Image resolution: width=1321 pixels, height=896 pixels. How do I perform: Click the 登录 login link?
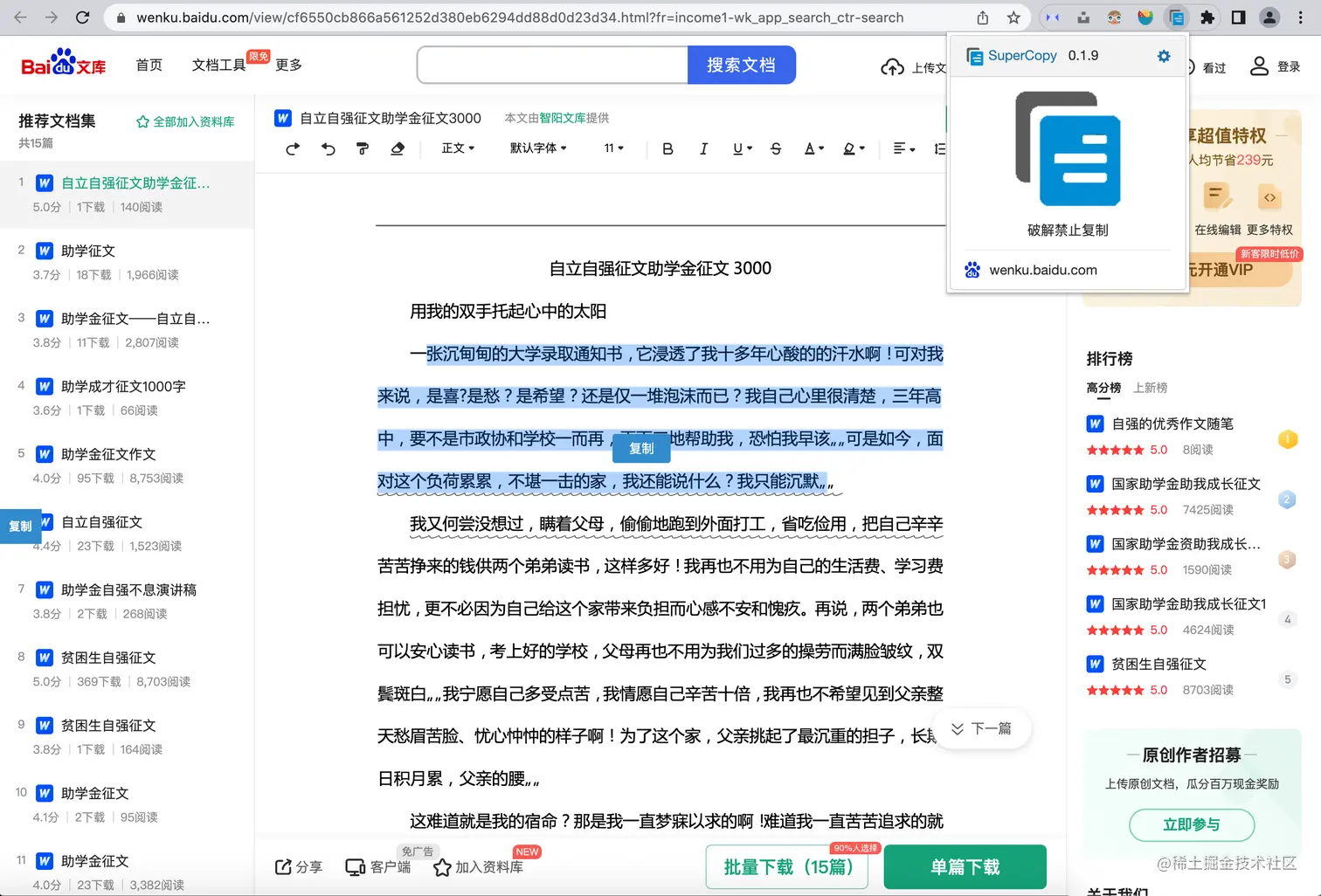coord(1275,66)
